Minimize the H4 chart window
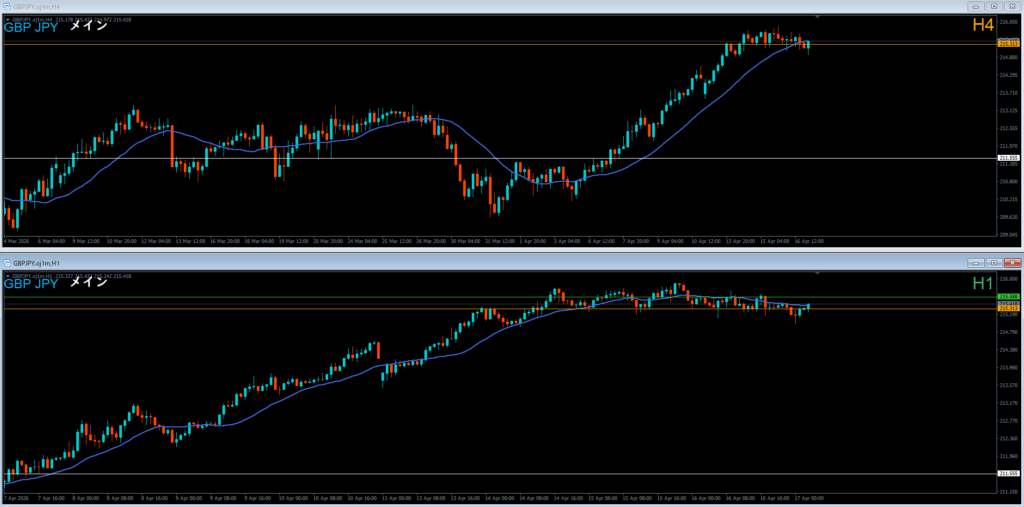This screenshot has width=1024, height=507. 975,6
